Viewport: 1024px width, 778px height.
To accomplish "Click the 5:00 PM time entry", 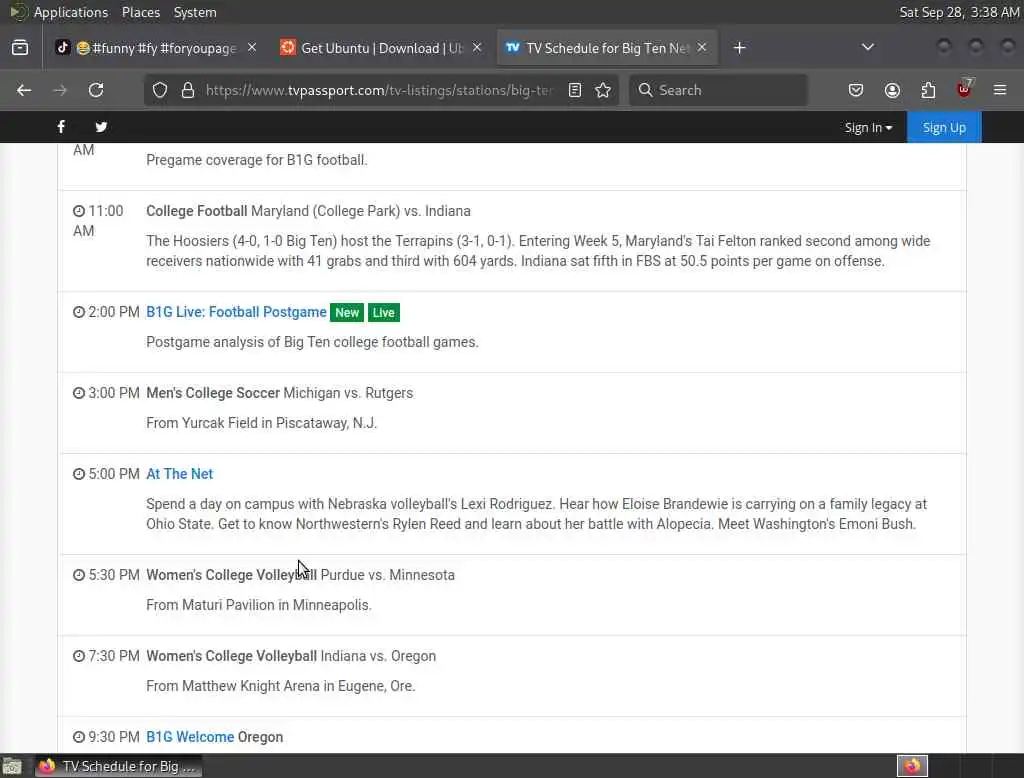I will [106, 474].
